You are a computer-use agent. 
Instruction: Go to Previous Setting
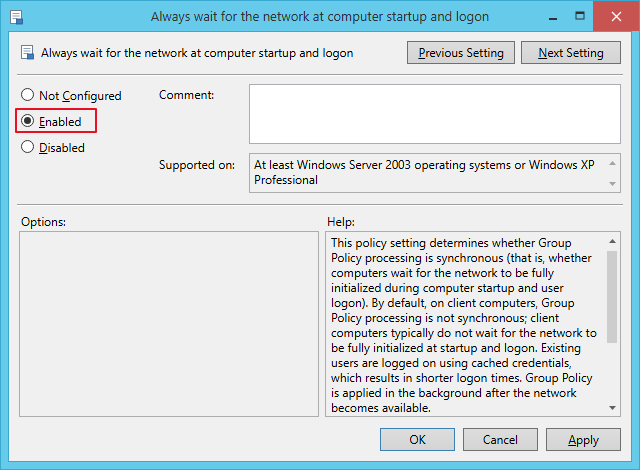pyautogui.click(x=461, y=53)
